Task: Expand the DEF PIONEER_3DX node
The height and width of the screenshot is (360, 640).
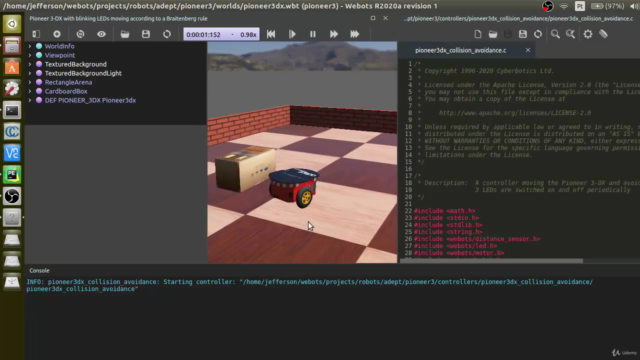Action: (30, 100)
